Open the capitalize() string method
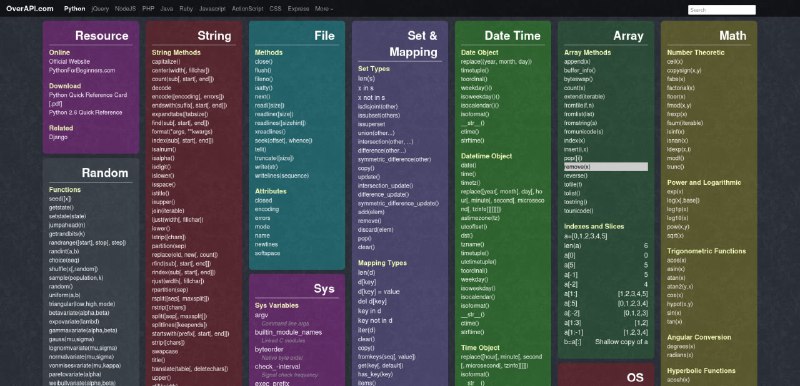The width and height of the screenshot is (800, 386). [x=166, y=61]
